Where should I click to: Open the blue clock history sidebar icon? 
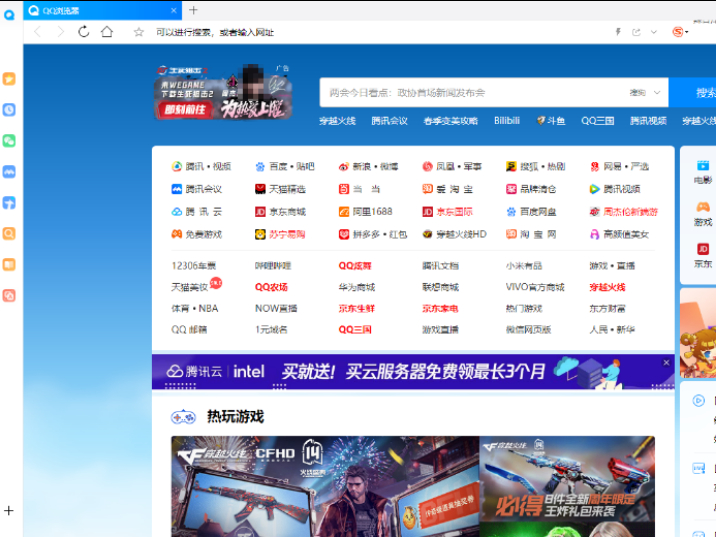click(x=9, y=110)
